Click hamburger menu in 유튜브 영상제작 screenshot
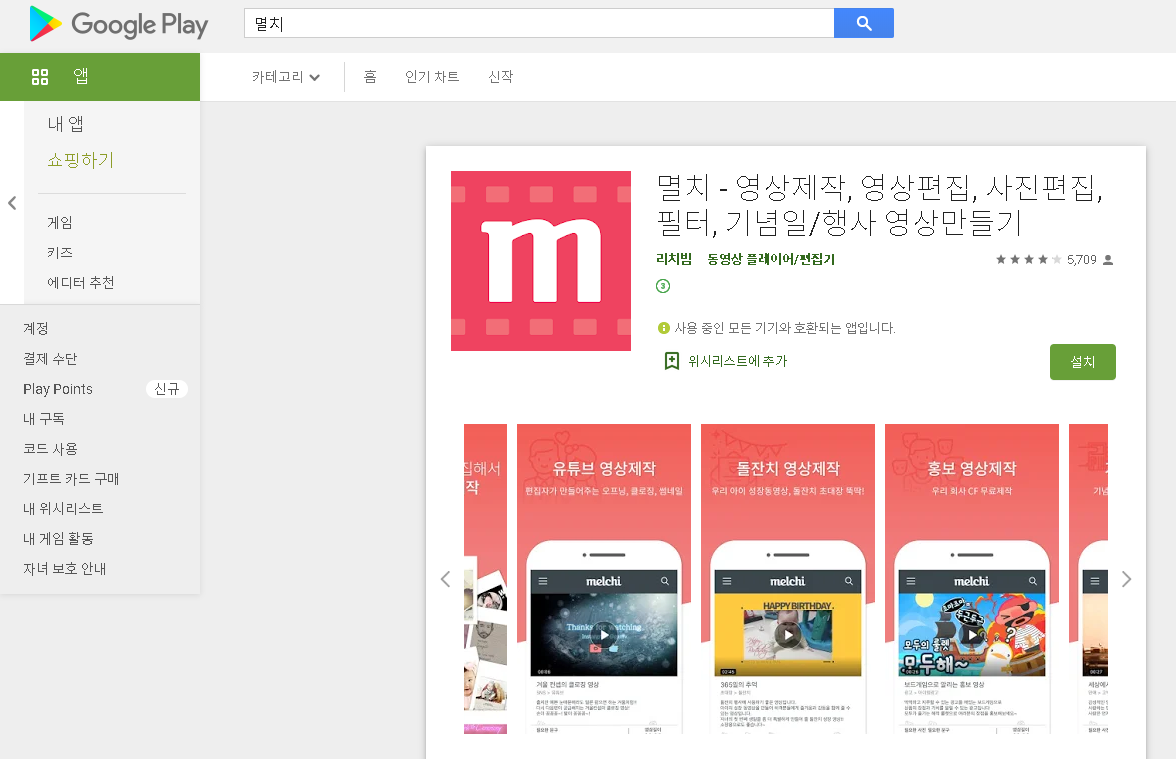Viewport: 1176px width, 759px height. tap(543, 581)
